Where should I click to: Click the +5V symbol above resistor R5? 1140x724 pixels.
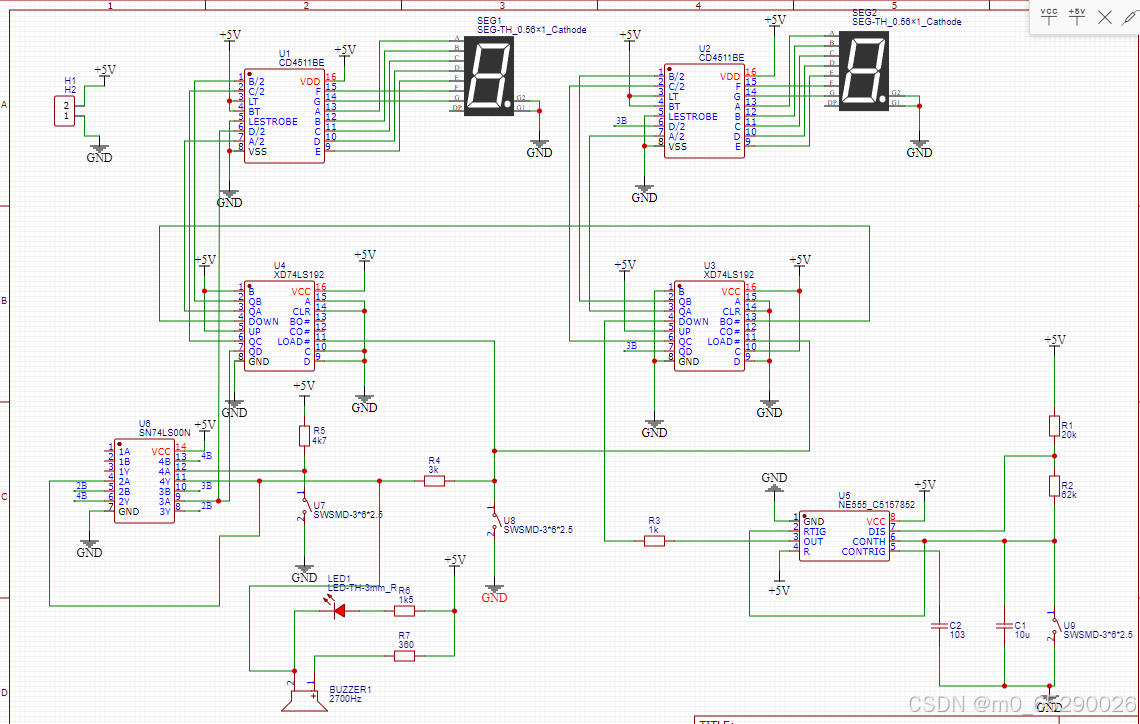click(x=304, y=388)
